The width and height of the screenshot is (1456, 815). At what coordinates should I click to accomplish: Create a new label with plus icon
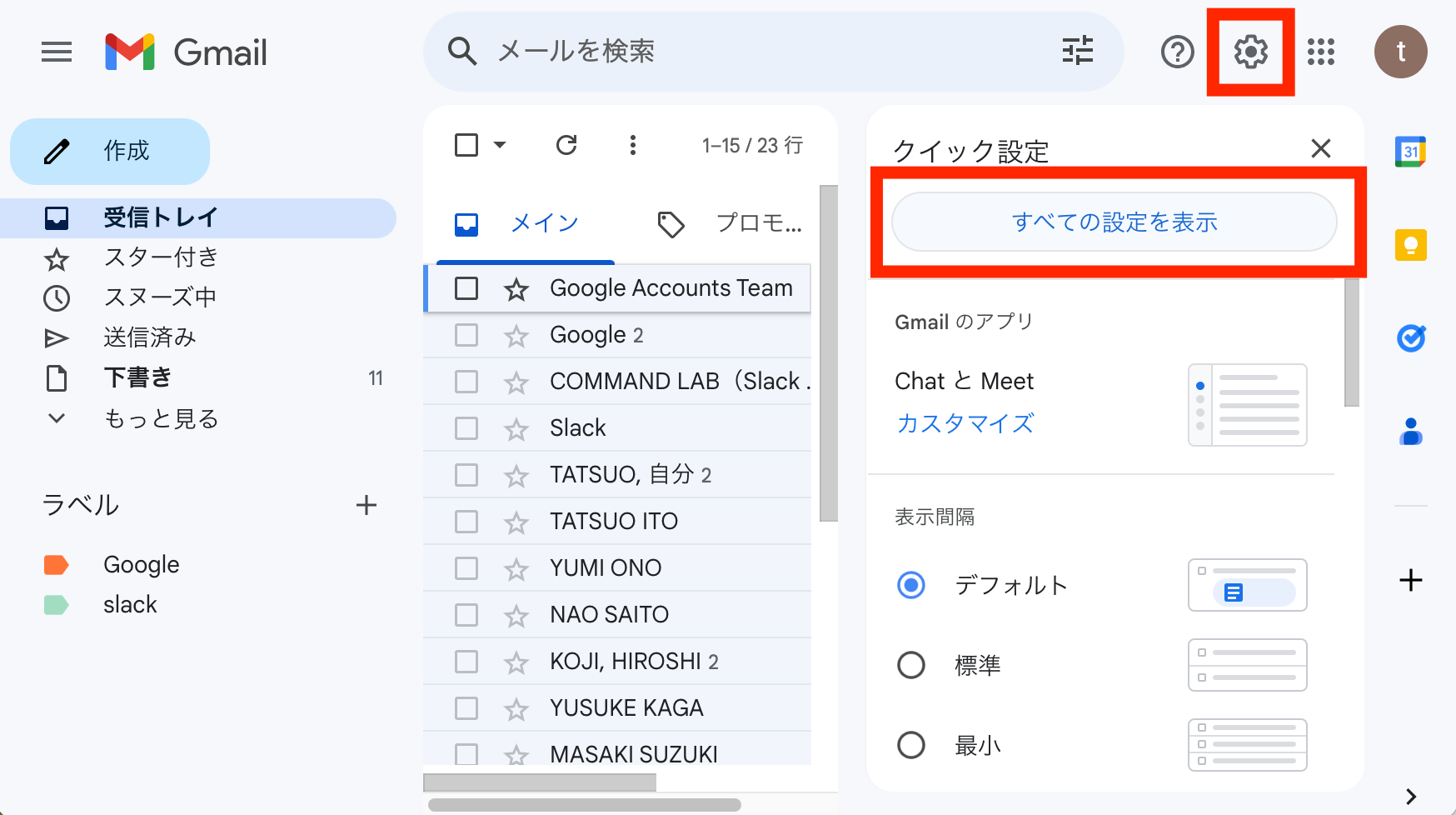(366, 505)
